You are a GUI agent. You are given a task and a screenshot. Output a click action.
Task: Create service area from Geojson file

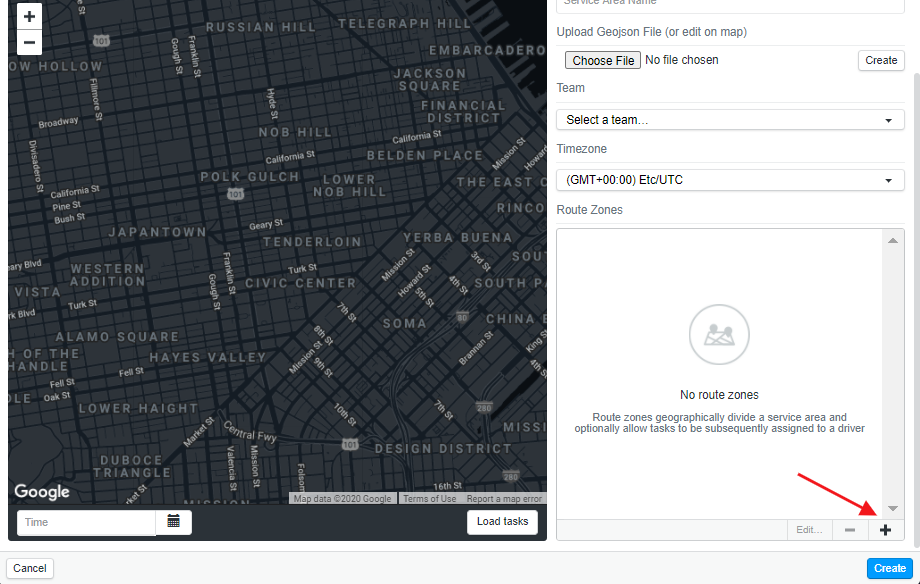pyautogui.click(x=881, y=60)
